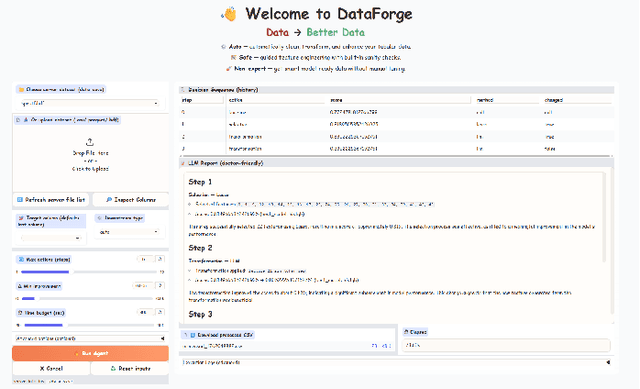Expand the advanced options accordion above Run Agent
640x389 pixels.
[90, 338]
